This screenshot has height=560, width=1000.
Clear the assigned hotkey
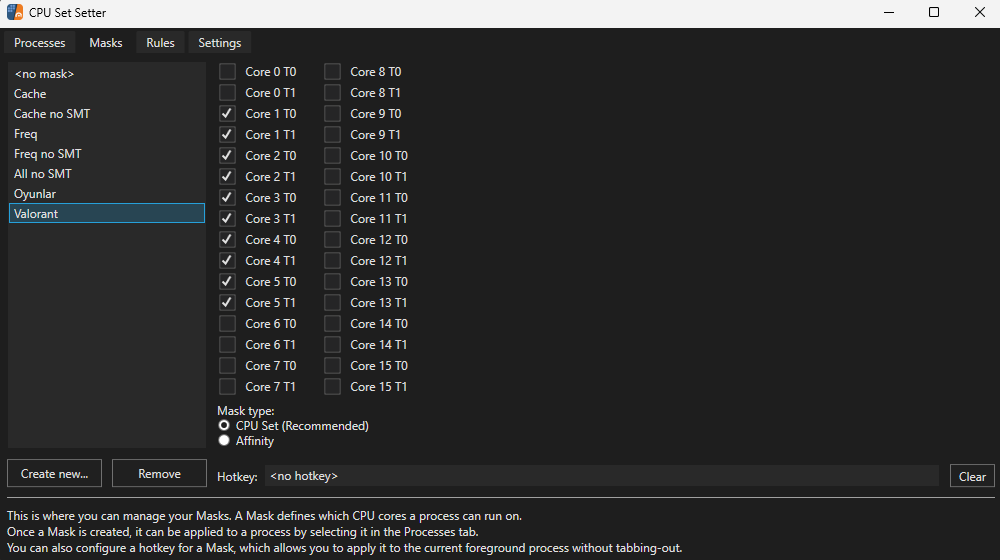(972, 476)
